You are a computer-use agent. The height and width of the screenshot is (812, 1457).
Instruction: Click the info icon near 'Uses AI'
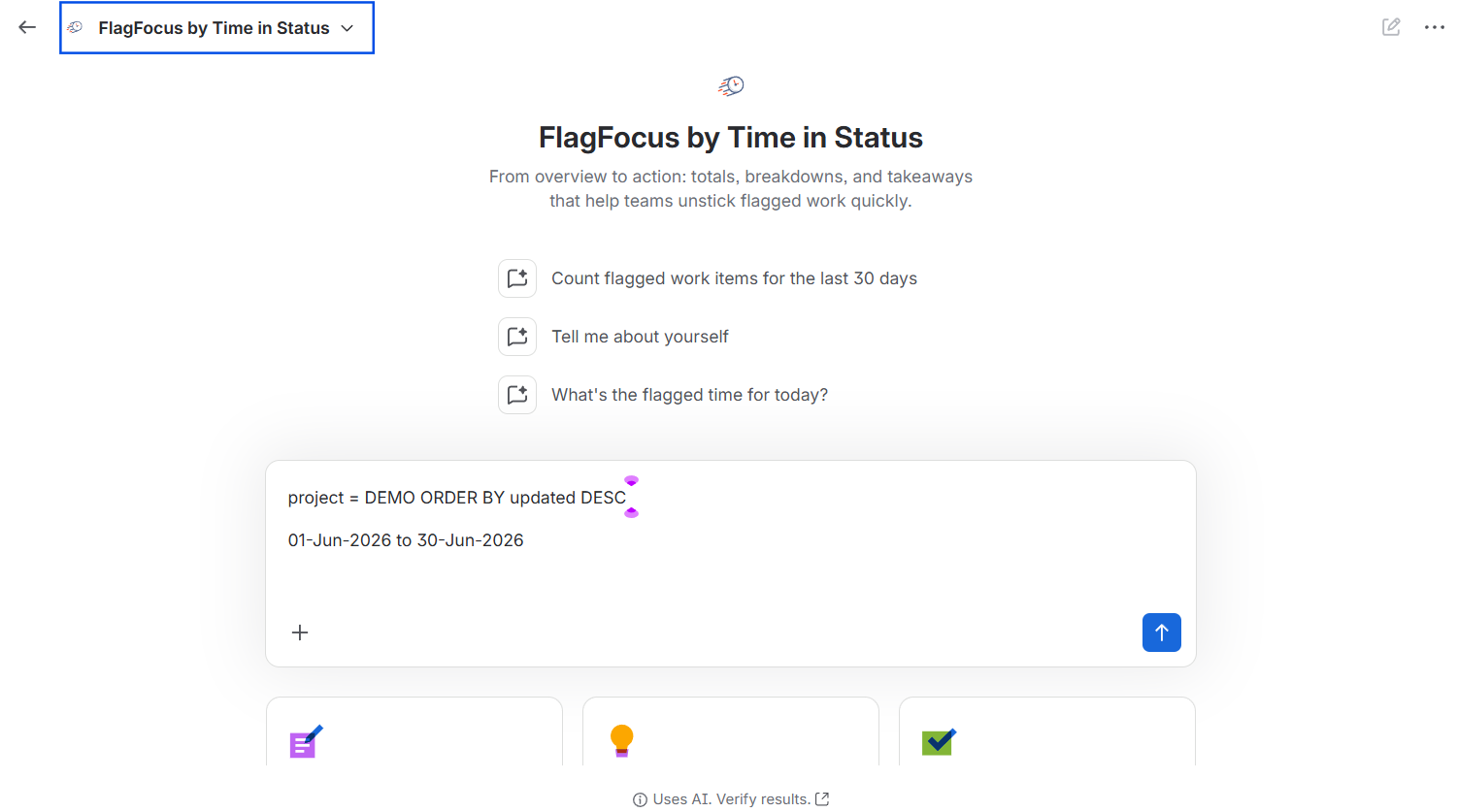tap(640, 799)
